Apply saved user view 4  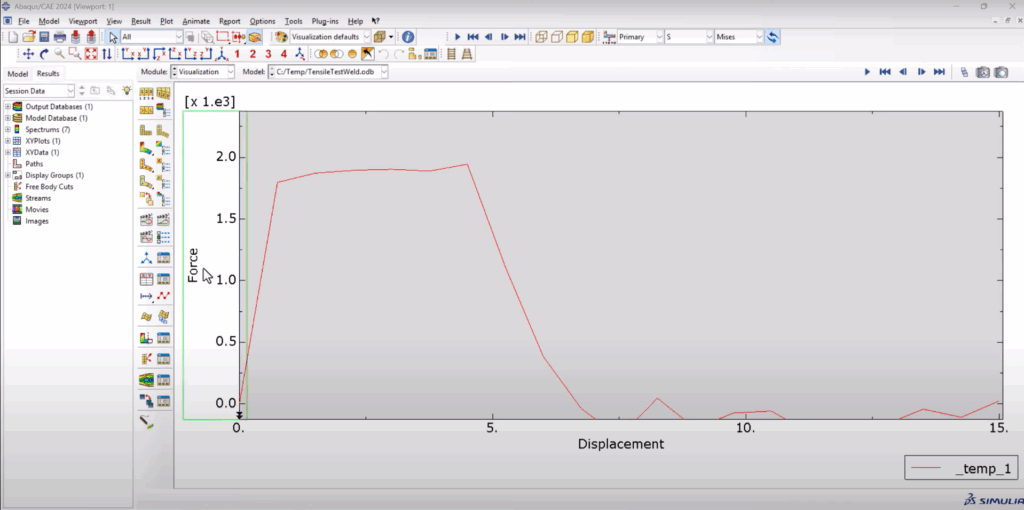pyautogui.click(x=283, y=54)
